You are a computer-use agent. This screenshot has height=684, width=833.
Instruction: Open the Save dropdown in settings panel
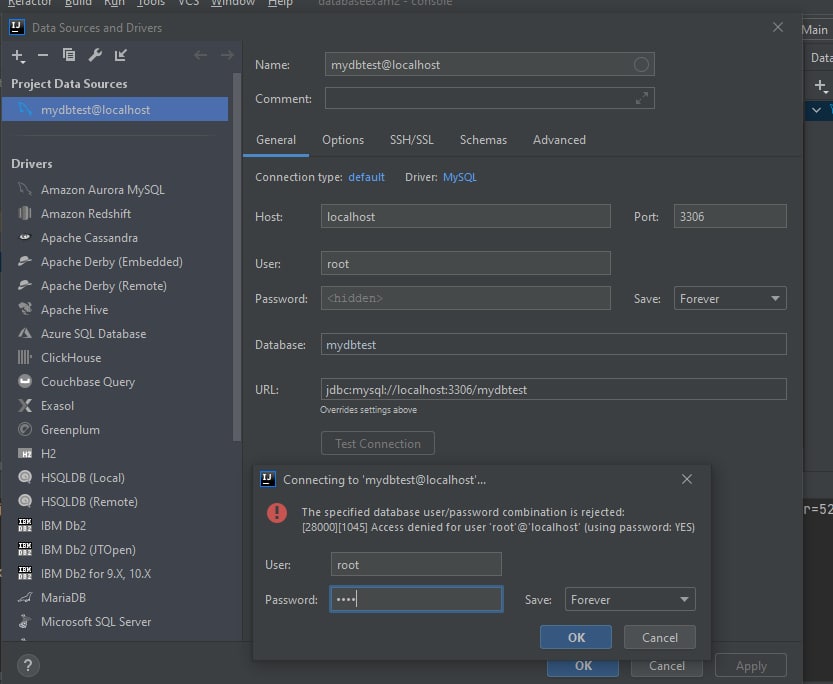730,298
